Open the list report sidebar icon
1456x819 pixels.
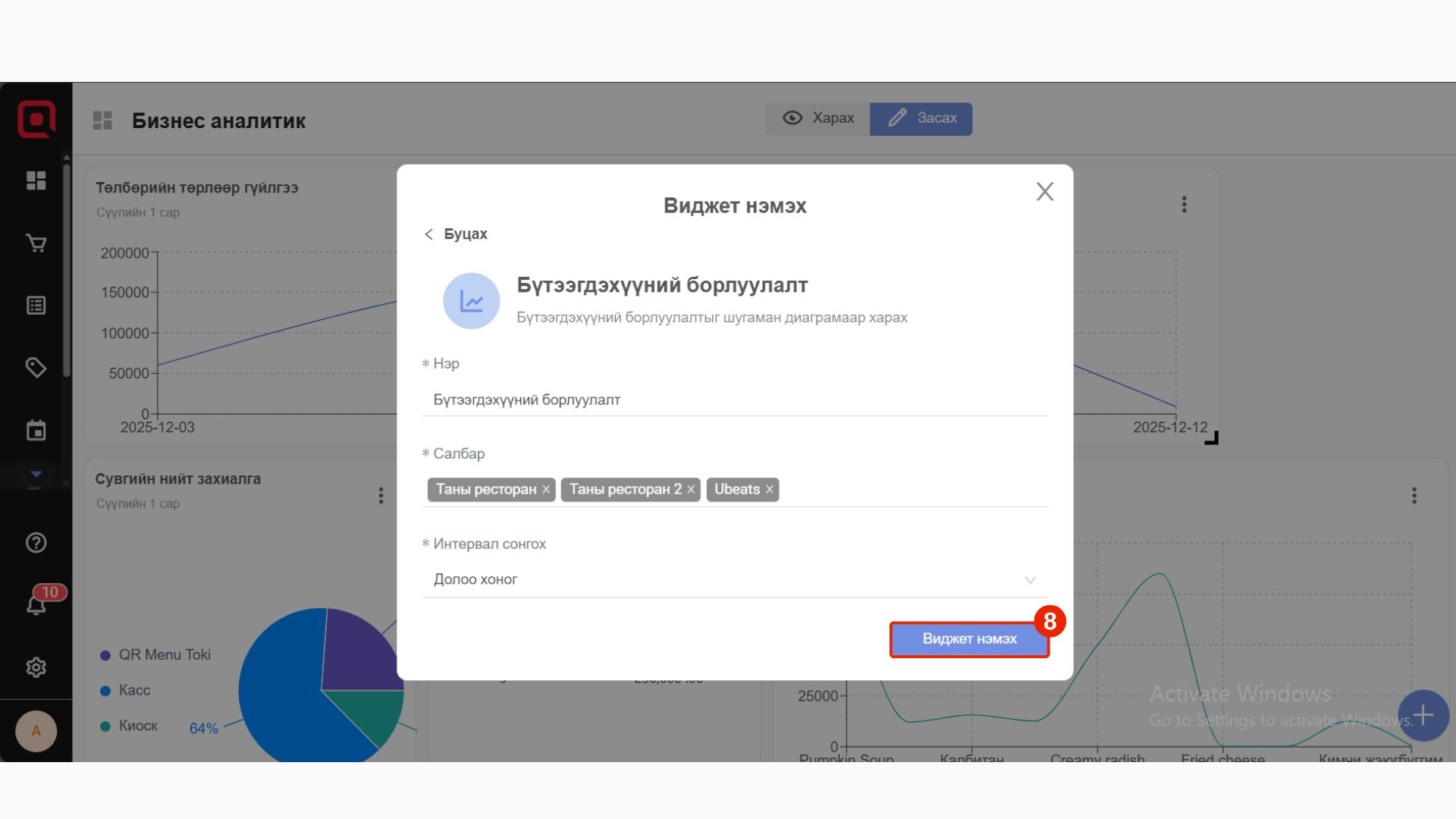pos(36,306)
